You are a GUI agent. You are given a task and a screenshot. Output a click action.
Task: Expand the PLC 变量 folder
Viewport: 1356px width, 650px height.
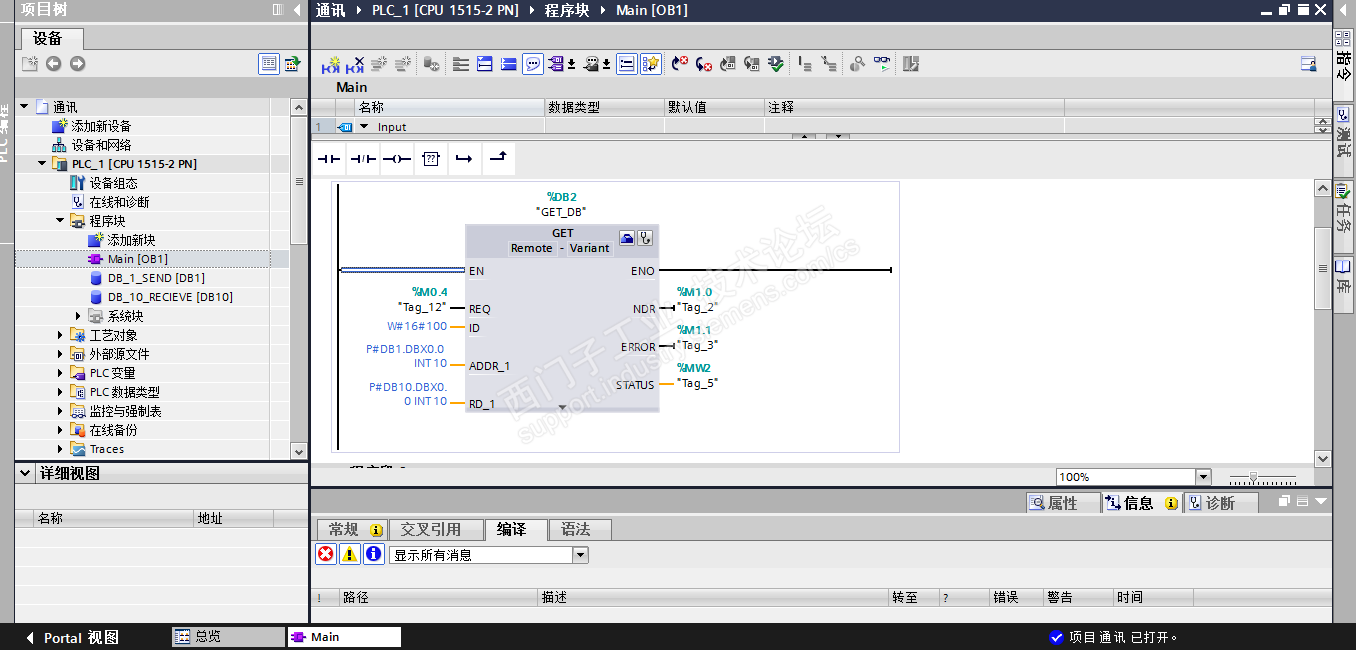(60, 373)
